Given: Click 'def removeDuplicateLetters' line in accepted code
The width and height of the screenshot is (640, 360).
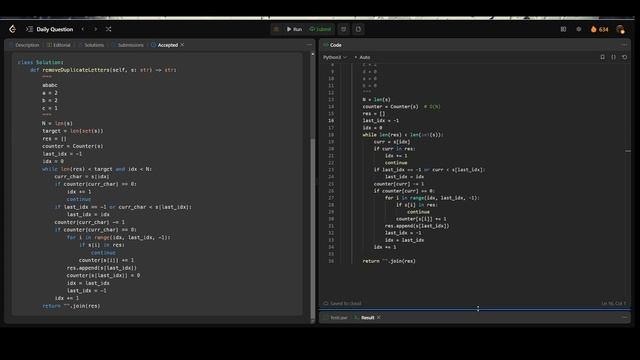Looking at the screenshot, I should point(103,70).
